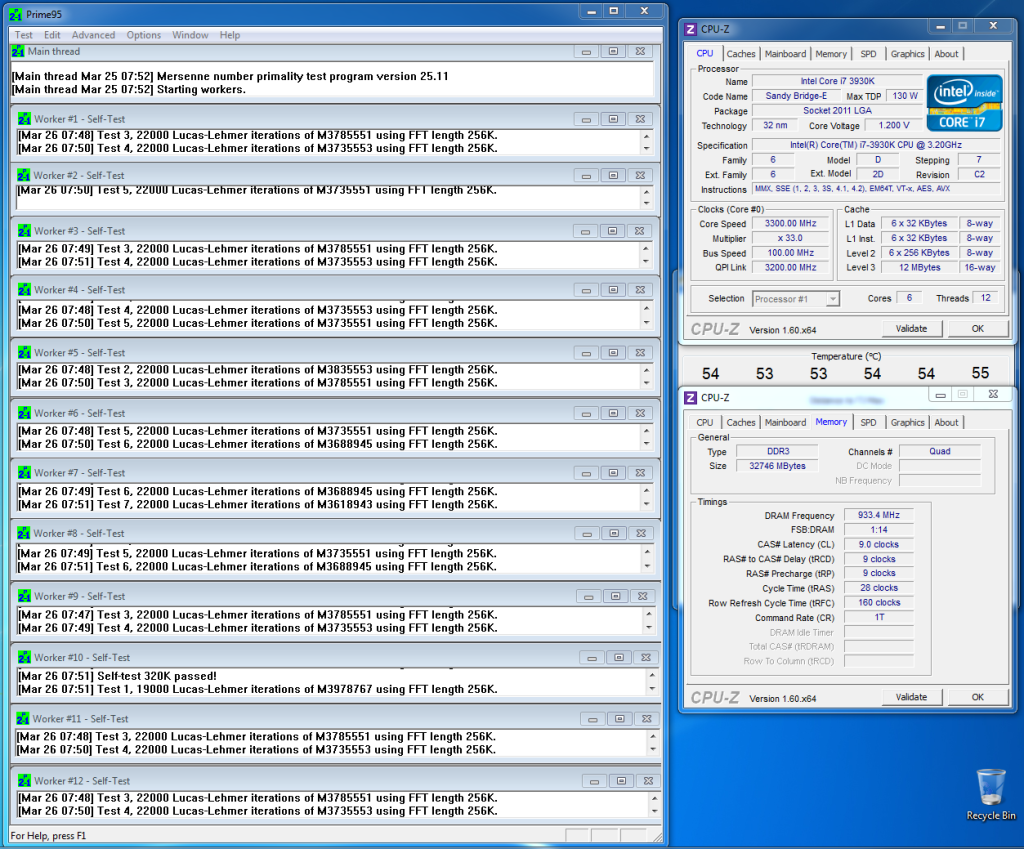Viewport: 1024px width, 849px height.
Task: Click Validate in the lower CPU-Z Memory window
Action: coord(911,697)
